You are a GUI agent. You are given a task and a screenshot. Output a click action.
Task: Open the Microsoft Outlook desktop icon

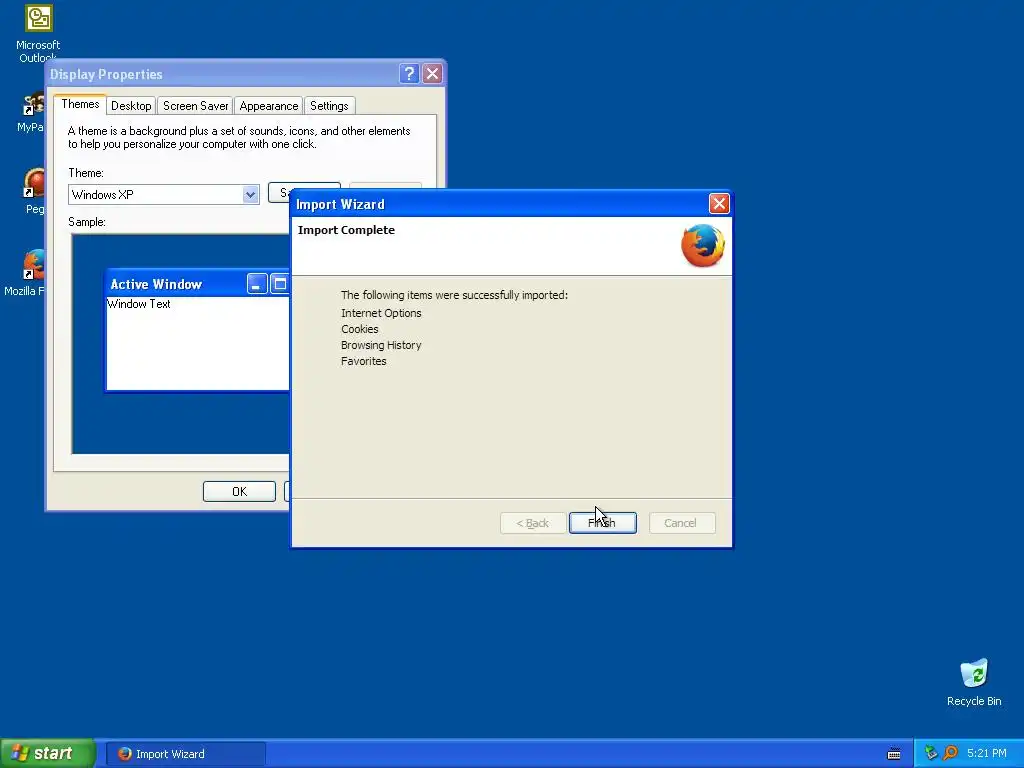[38, 33]
